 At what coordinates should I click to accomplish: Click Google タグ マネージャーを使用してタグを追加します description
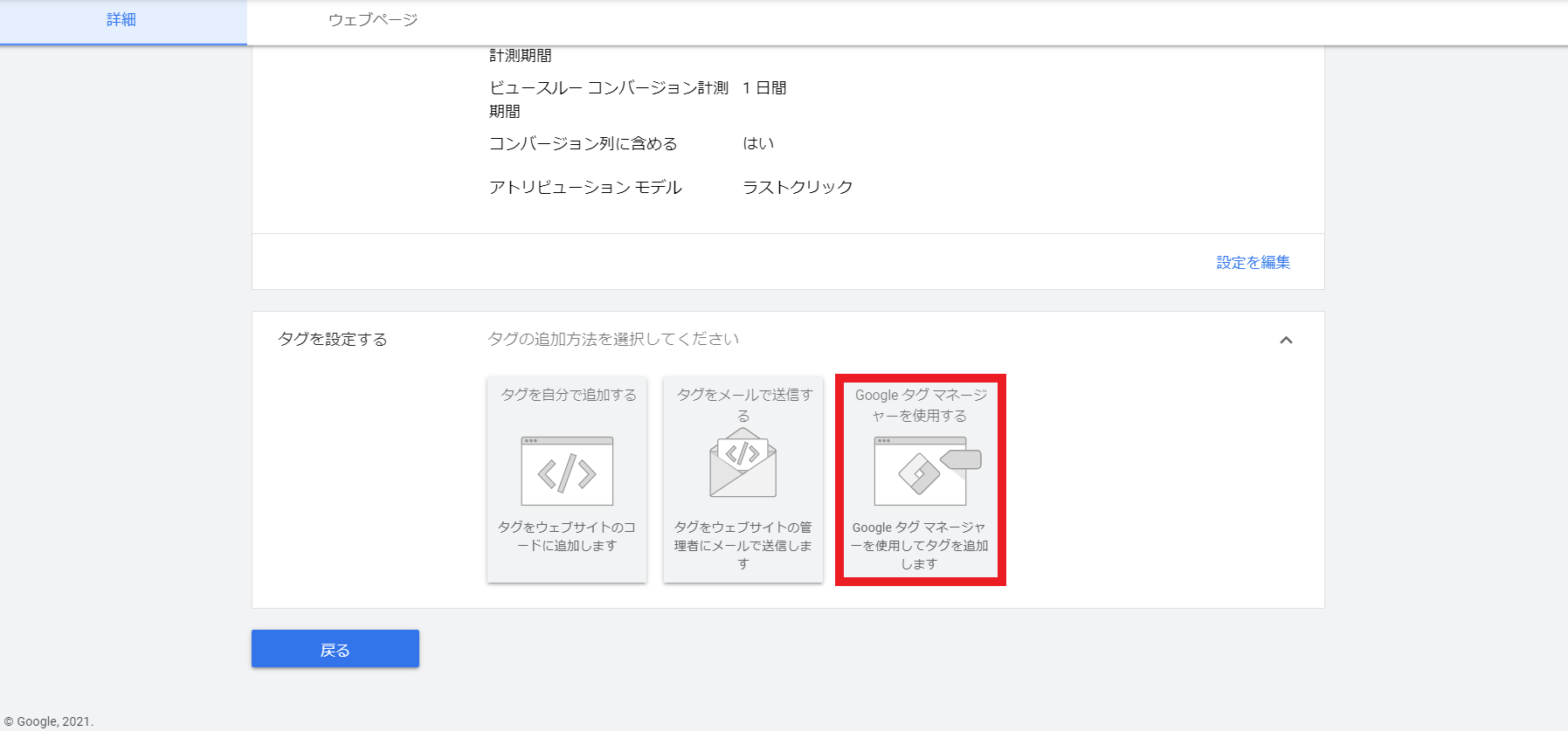(920, 545)
